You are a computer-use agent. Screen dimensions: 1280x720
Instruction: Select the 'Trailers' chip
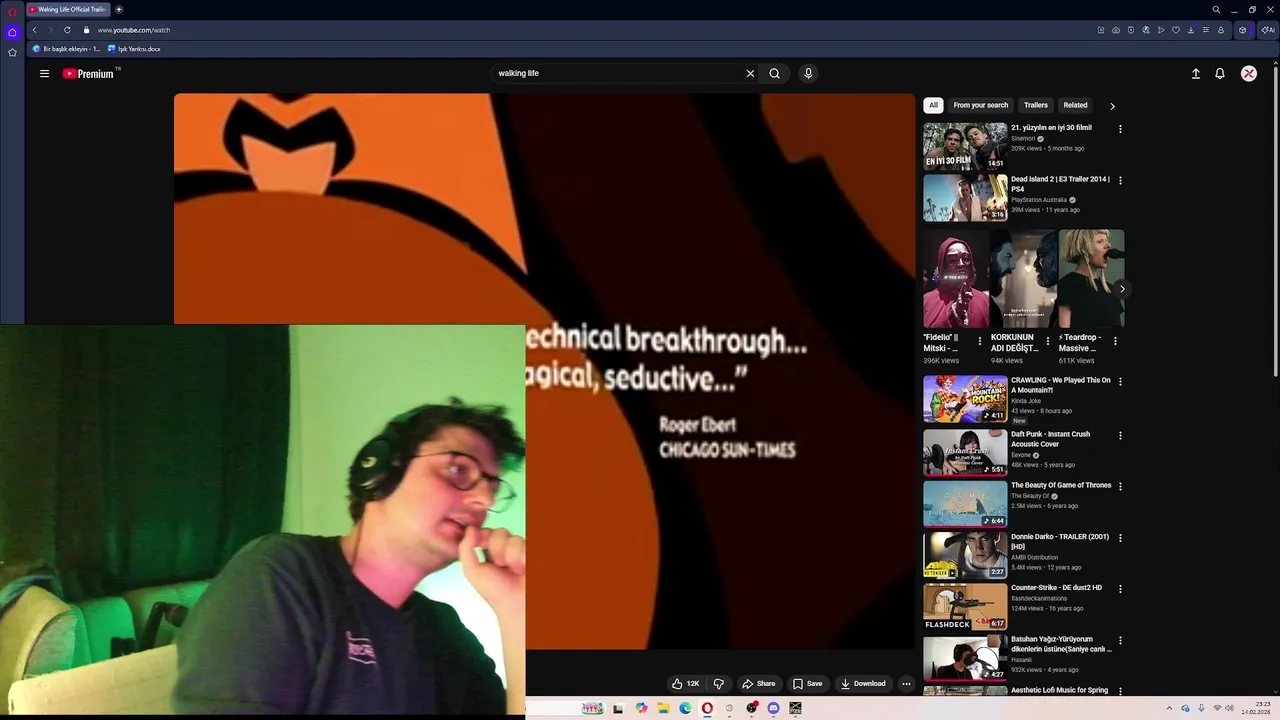pyautogui.click(x=1036, y=105)
